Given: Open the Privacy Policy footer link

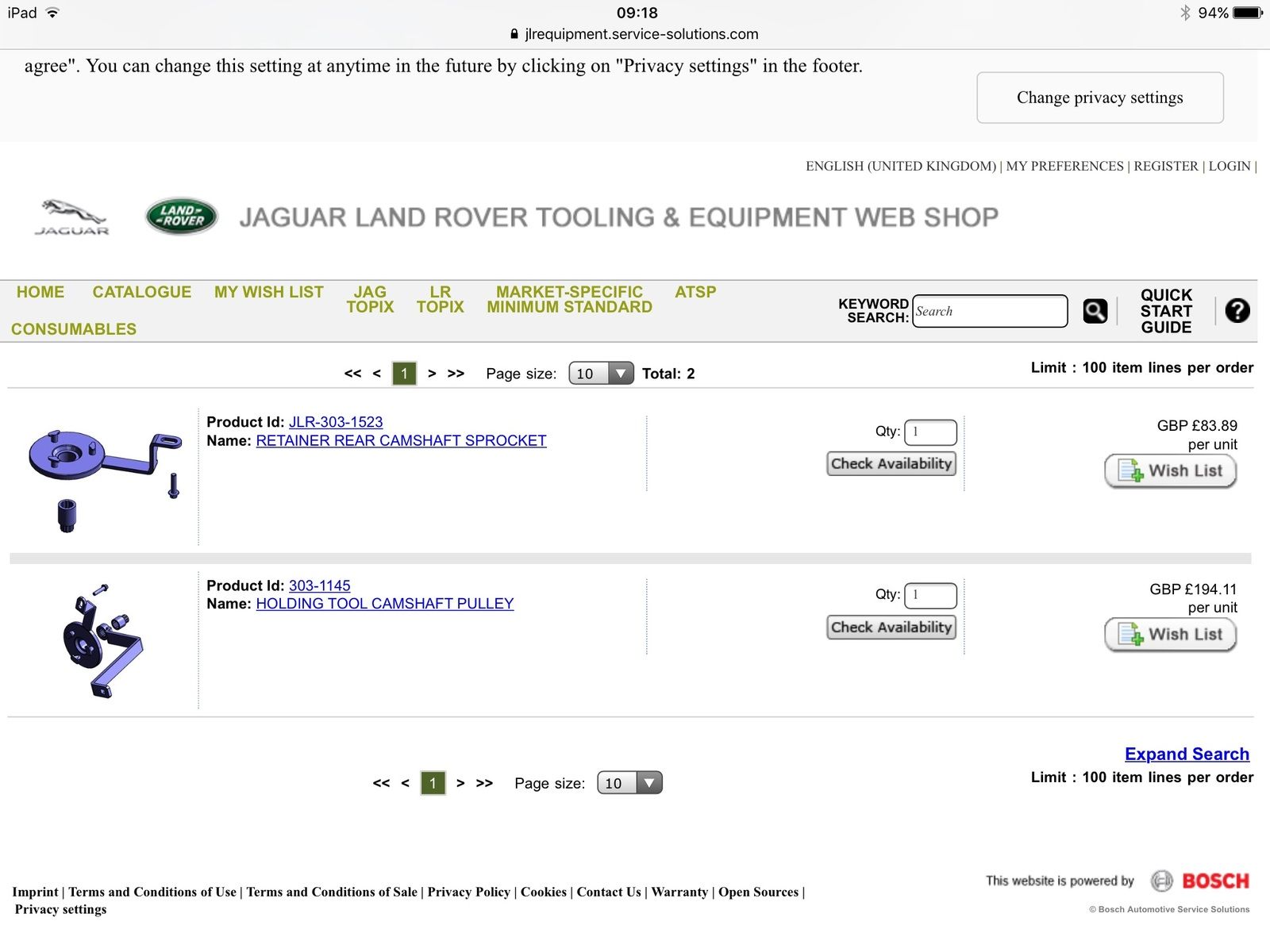Looking at the screenshot, I should tap(469, 892).
